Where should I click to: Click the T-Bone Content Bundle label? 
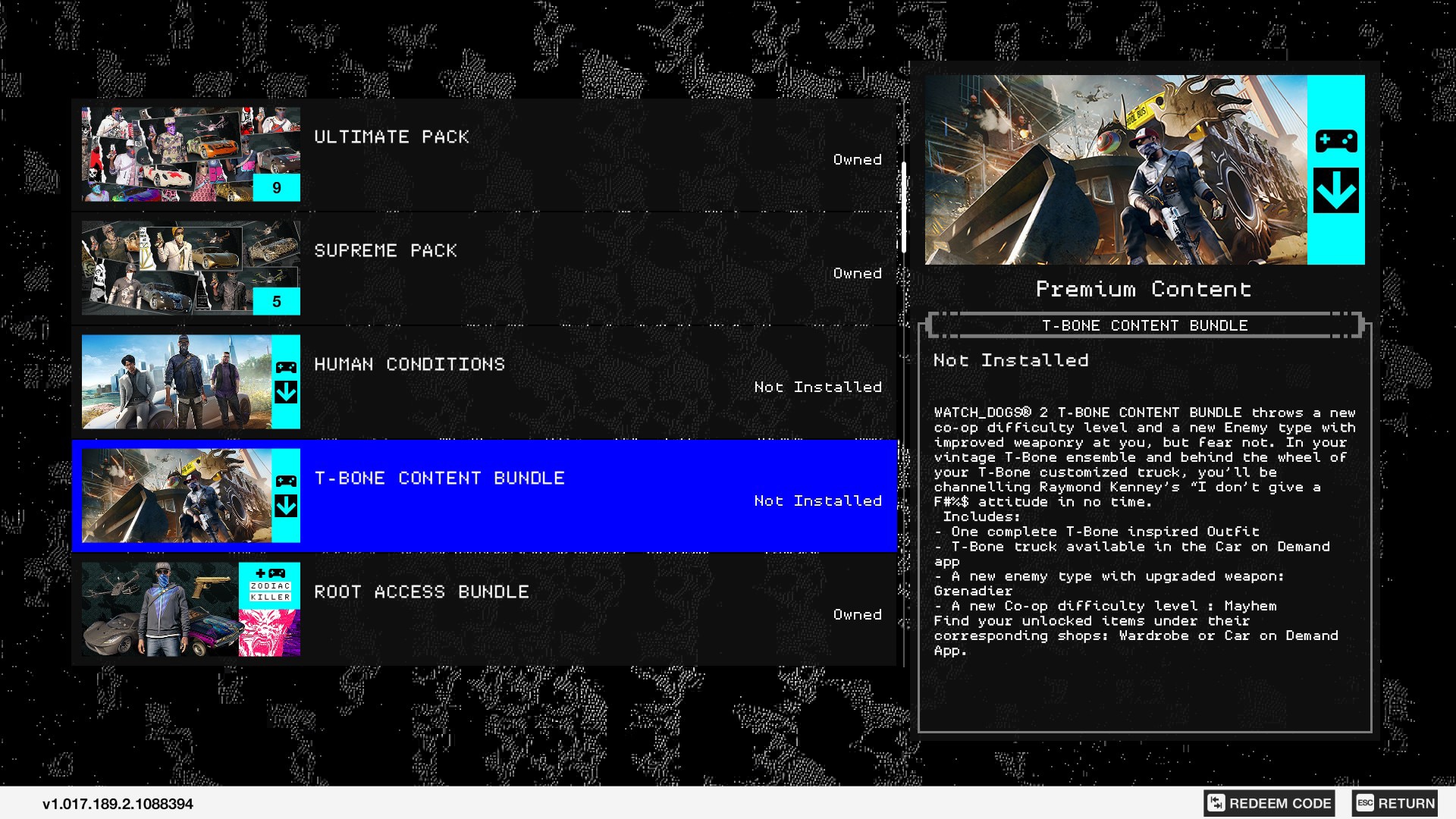tap(442, 477)
